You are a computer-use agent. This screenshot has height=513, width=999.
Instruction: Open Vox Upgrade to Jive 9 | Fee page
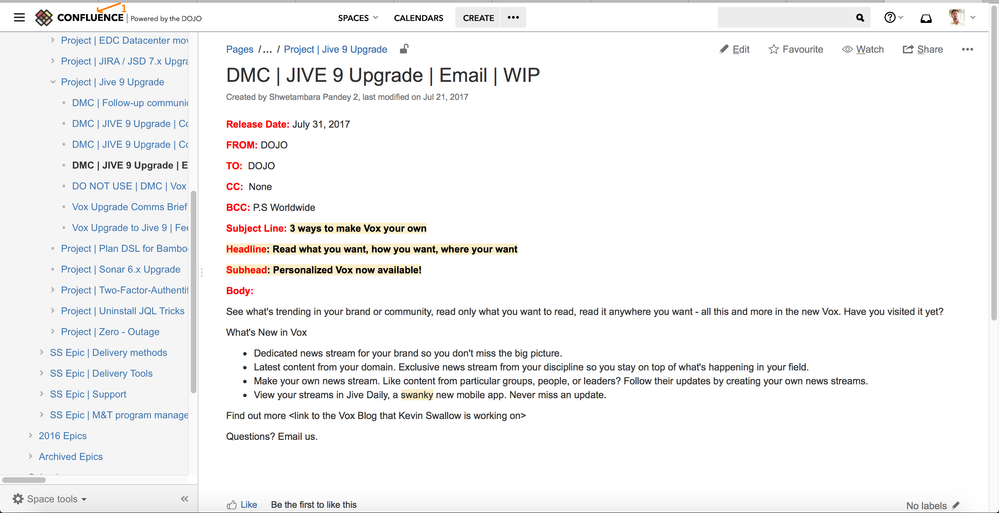click(x=130, y=228)
